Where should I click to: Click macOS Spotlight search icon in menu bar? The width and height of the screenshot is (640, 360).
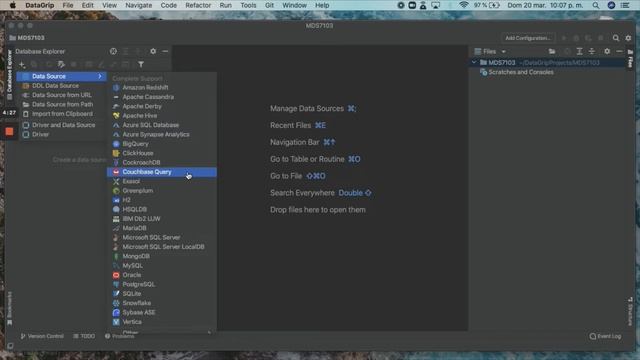596,5
